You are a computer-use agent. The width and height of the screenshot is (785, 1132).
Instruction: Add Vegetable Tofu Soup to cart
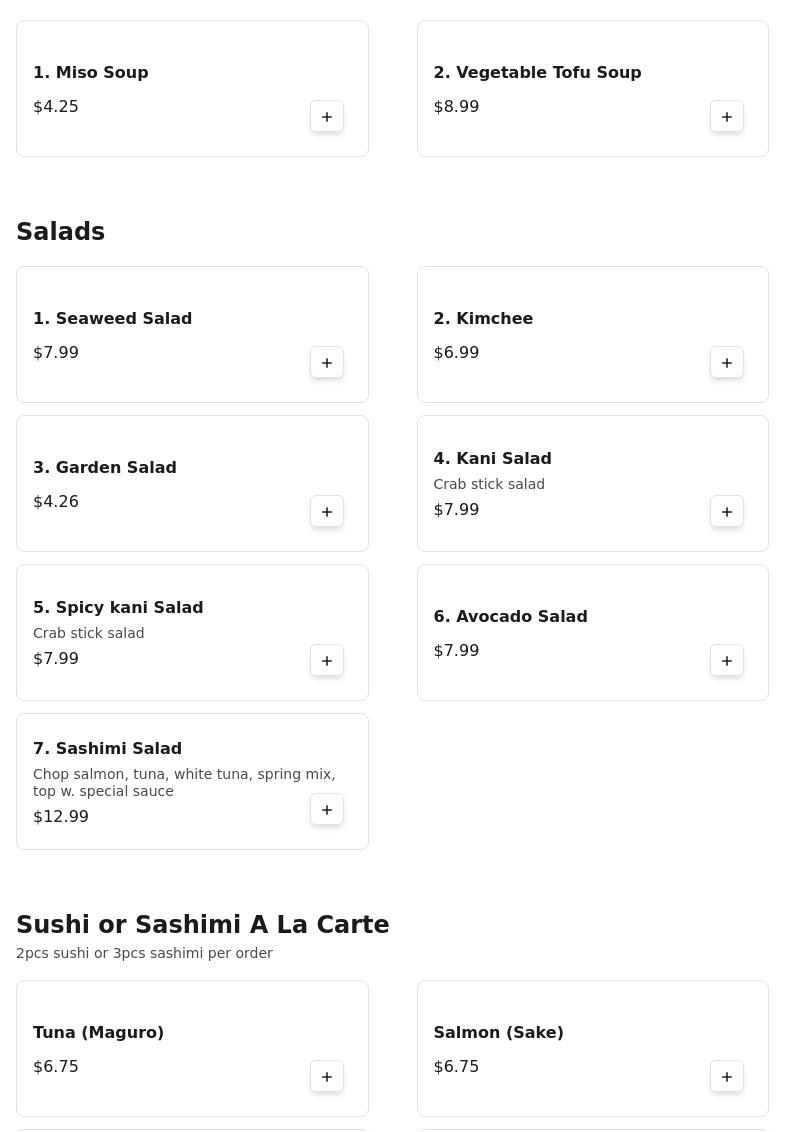tap(727, 117)
